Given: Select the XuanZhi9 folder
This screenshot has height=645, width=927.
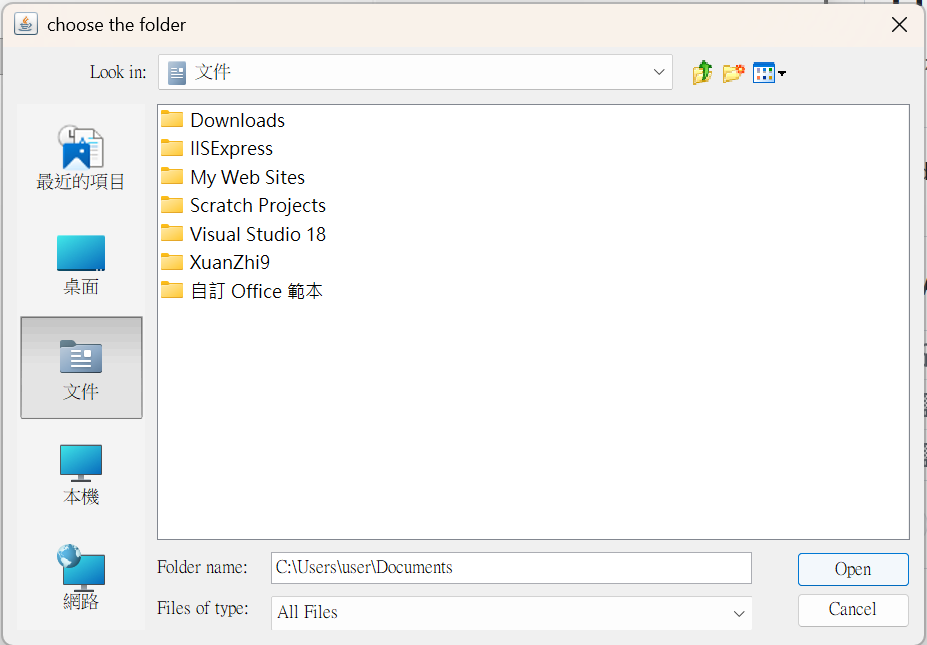Looking at the screenshot, I should pyautogui.click(x=229, y=262).
